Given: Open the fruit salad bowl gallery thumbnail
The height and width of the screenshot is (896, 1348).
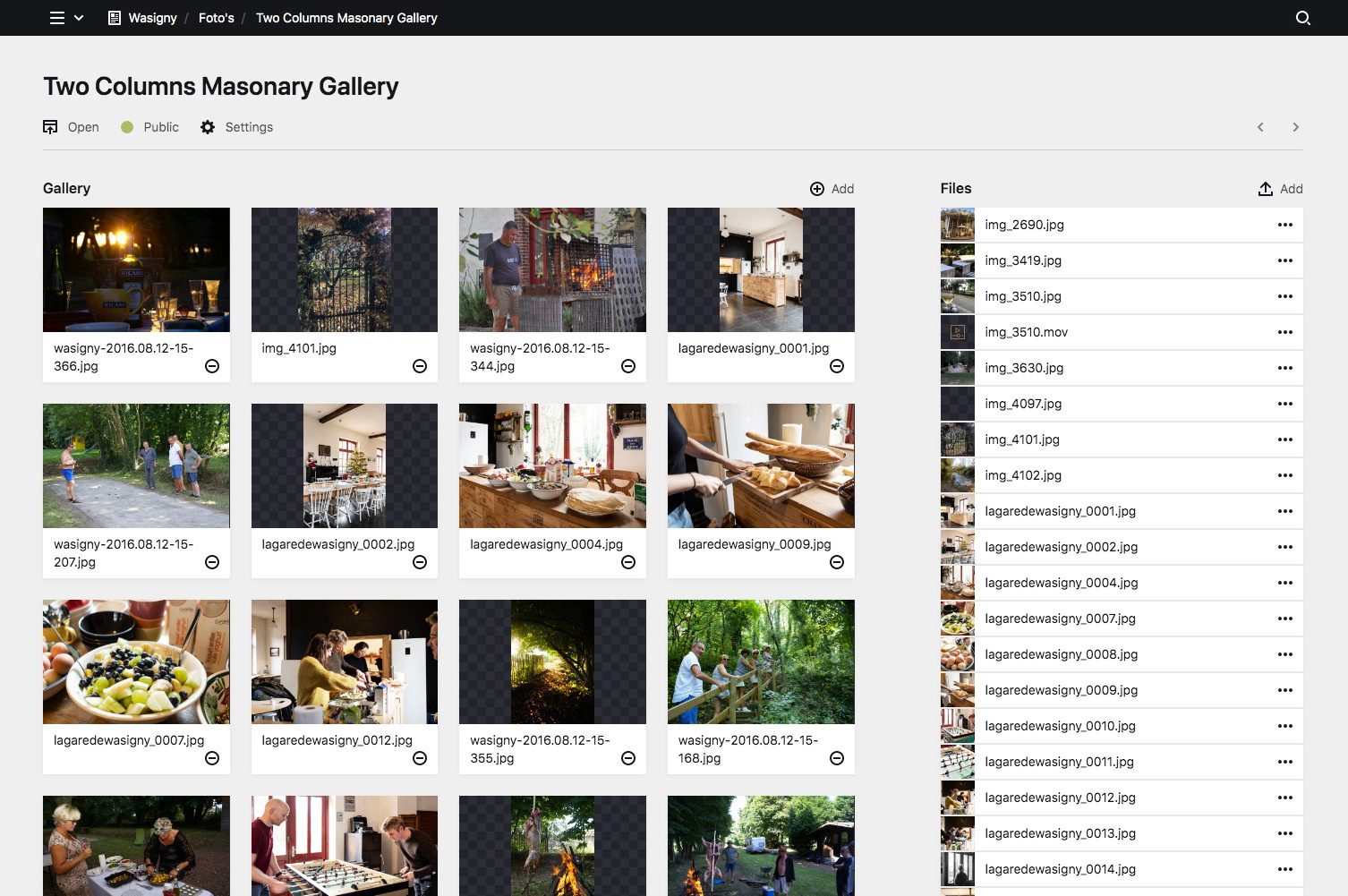Looking at the screenshot, I should [x=136, y=661].
